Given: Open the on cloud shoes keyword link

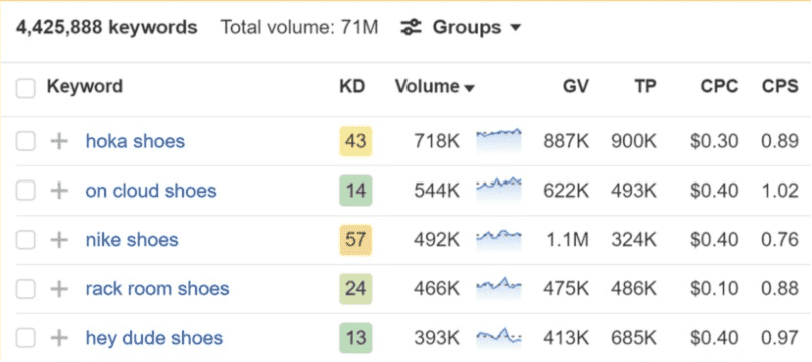Looking at the screenshot, I should point(151,191).
